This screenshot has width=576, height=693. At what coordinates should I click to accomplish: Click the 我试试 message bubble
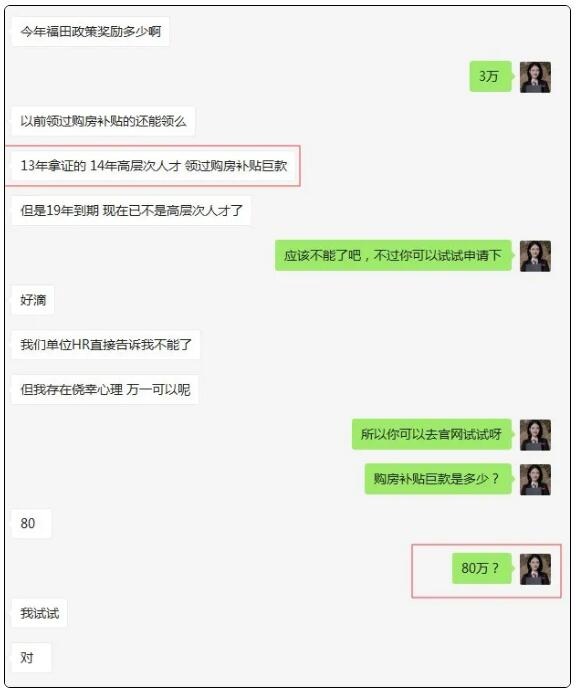click(39, 613)
